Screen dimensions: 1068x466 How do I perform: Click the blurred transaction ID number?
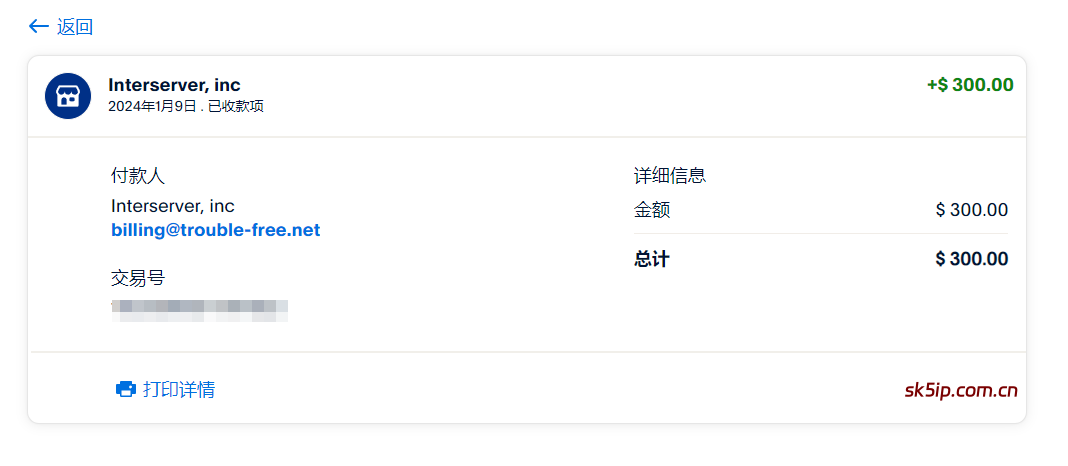tap(199, 309)
